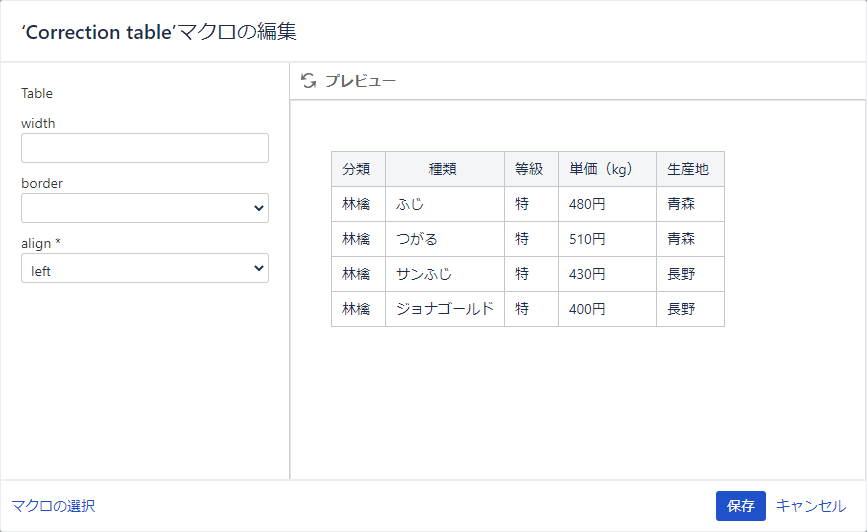The image size is (867, 532).
Task: Click the preview refresh icon
Action: pos(309,81)
